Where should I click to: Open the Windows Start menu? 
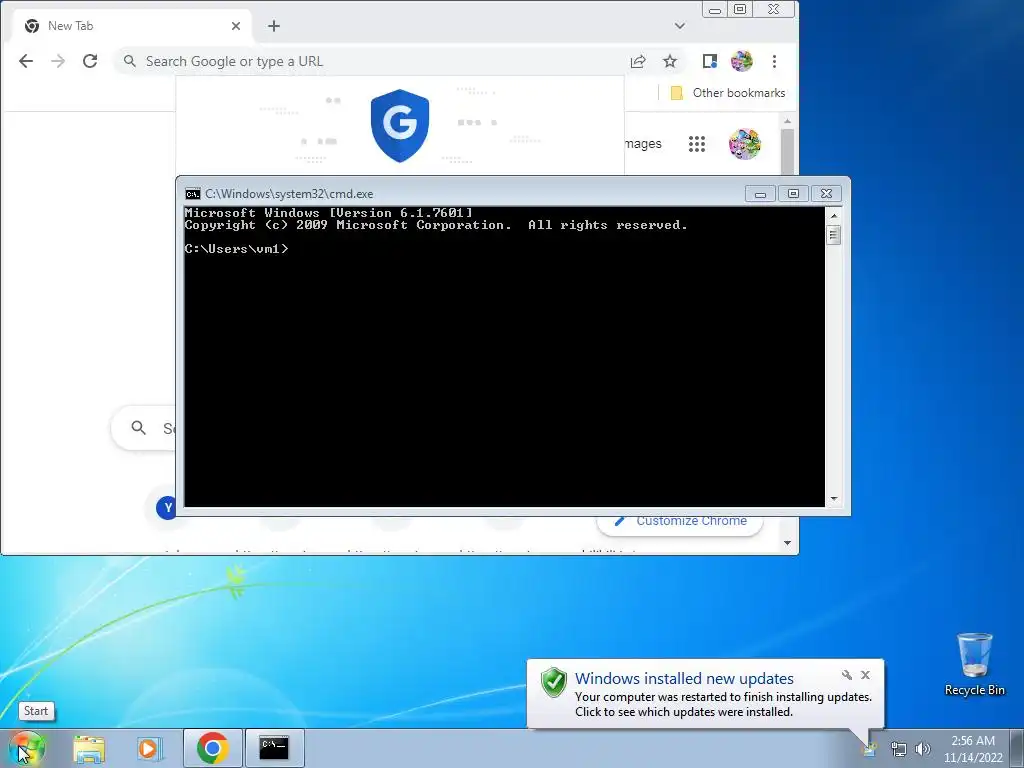point(27,748)
